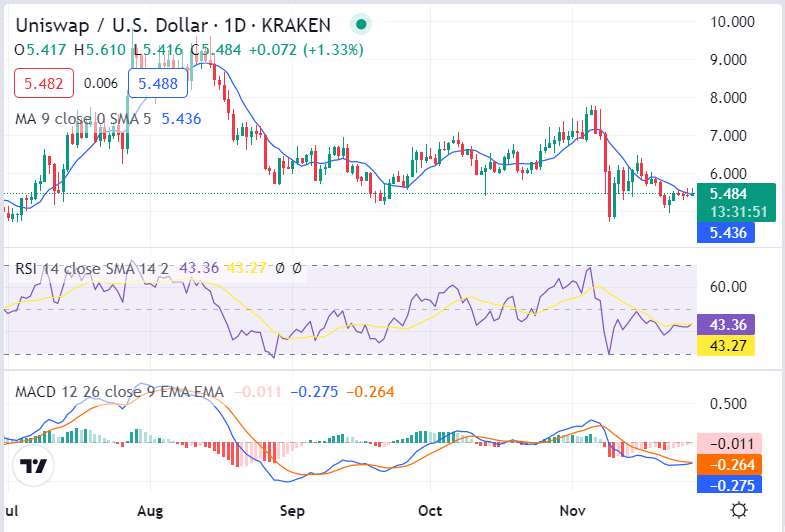Click the TradingView logo icon
Viewport: 785px width, 532px height.
(33, 466)
